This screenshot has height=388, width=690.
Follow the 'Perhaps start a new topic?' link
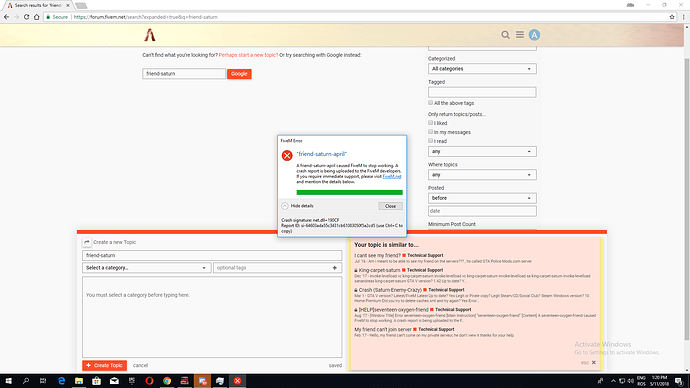[248, 55]
